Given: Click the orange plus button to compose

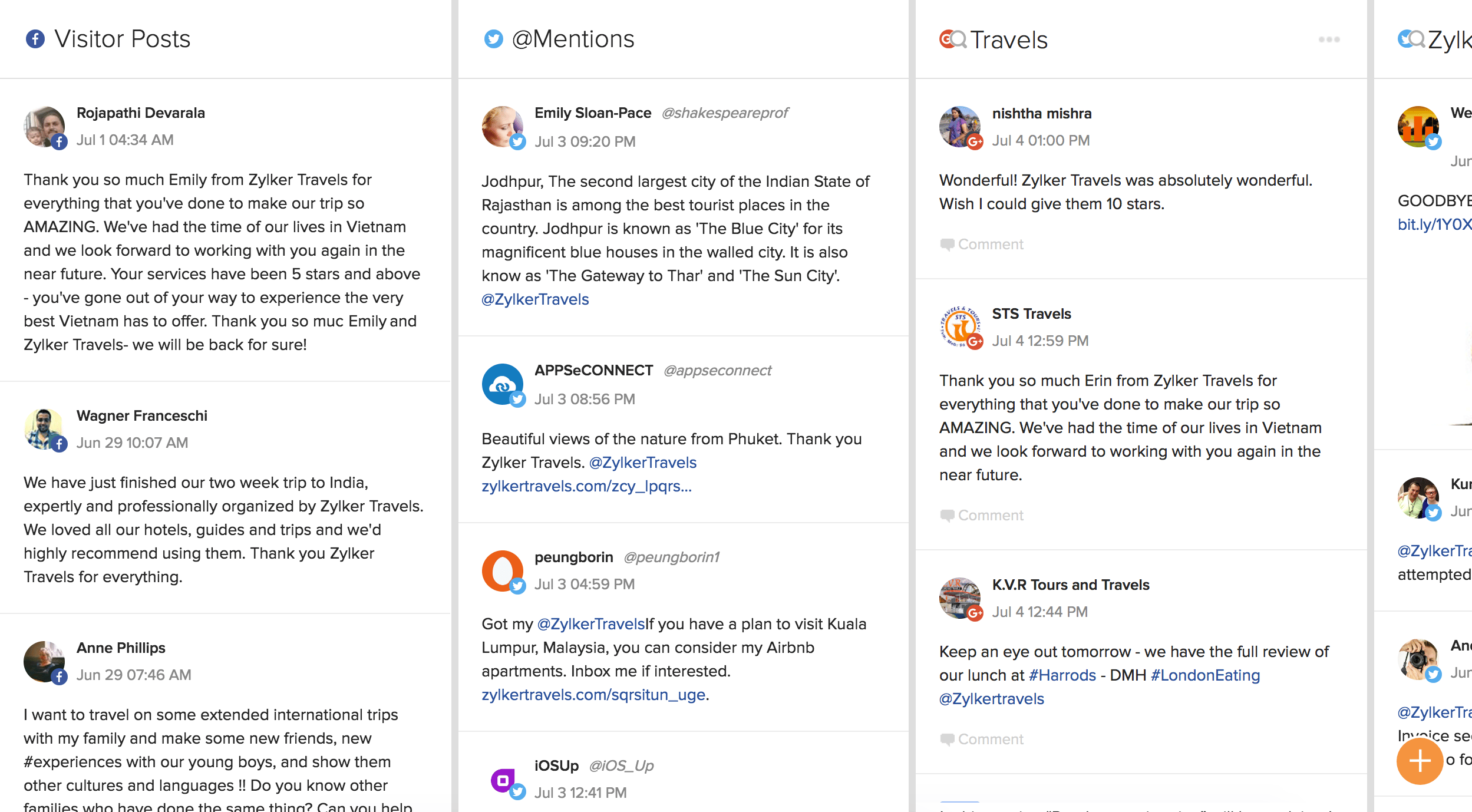Looking at the screenshot, I should (1420, 761).
